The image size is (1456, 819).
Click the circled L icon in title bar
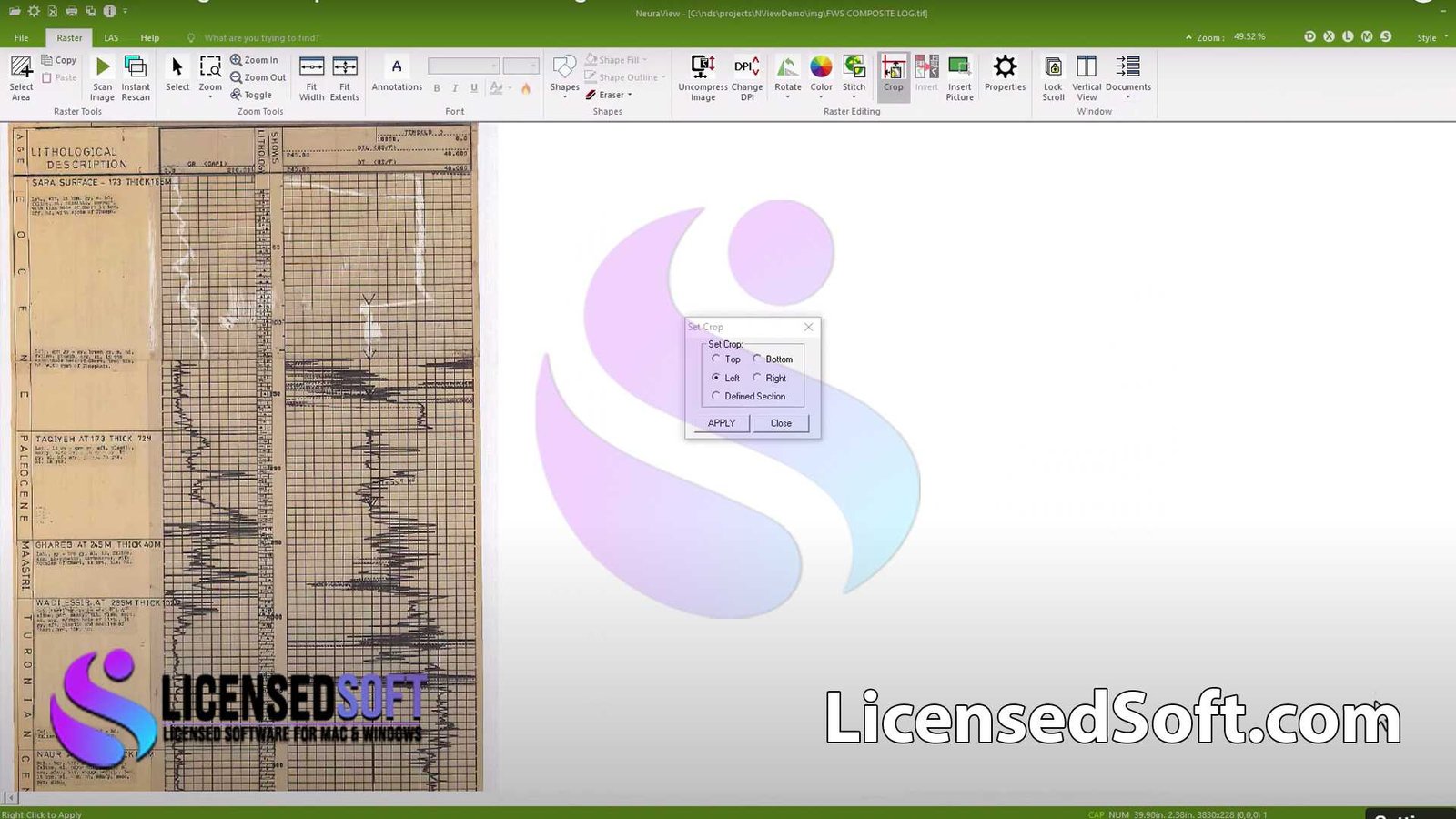(x=1348, y=36)
